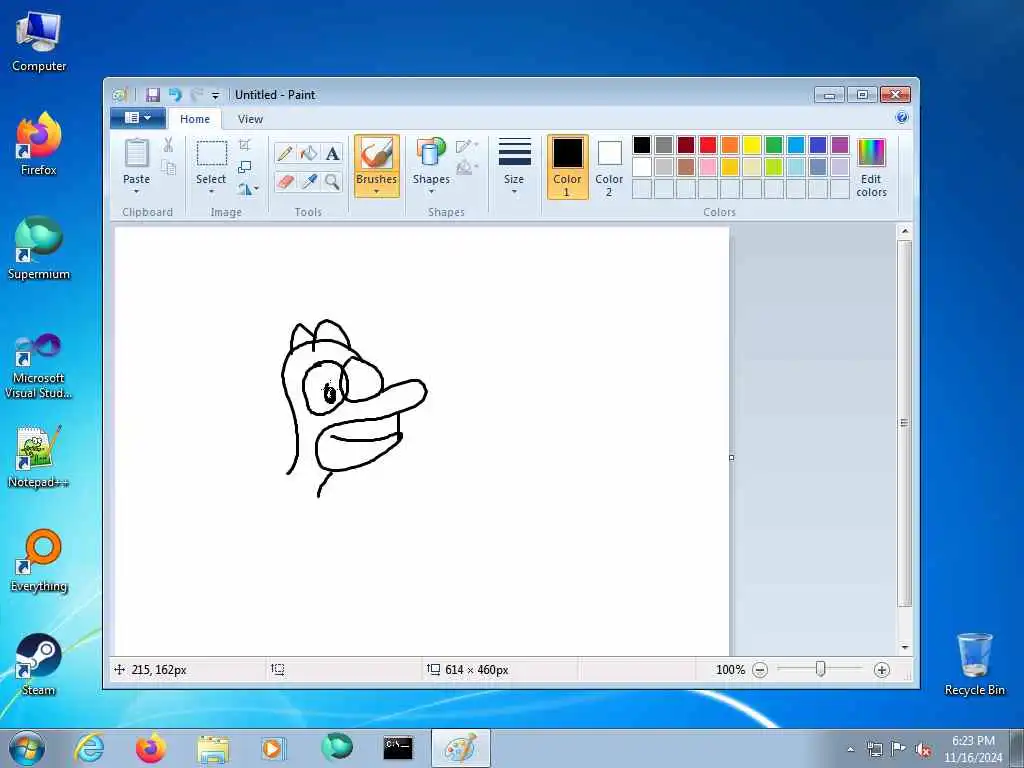Image resolution: width=1024 pixels, height=768 pixels.
Task: Select the Color picker eyedropper tool
Action: coord(308,182)
